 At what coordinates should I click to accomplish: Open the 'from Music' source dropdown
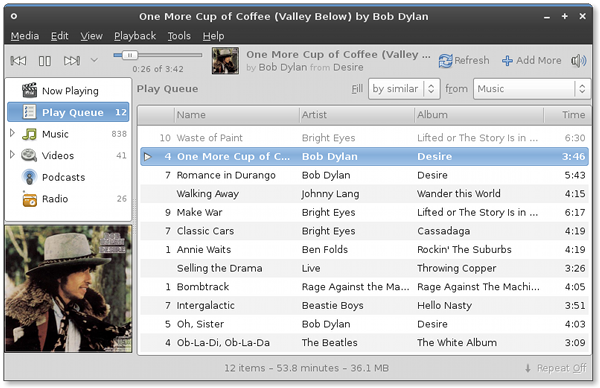click(x=532, y=89)
